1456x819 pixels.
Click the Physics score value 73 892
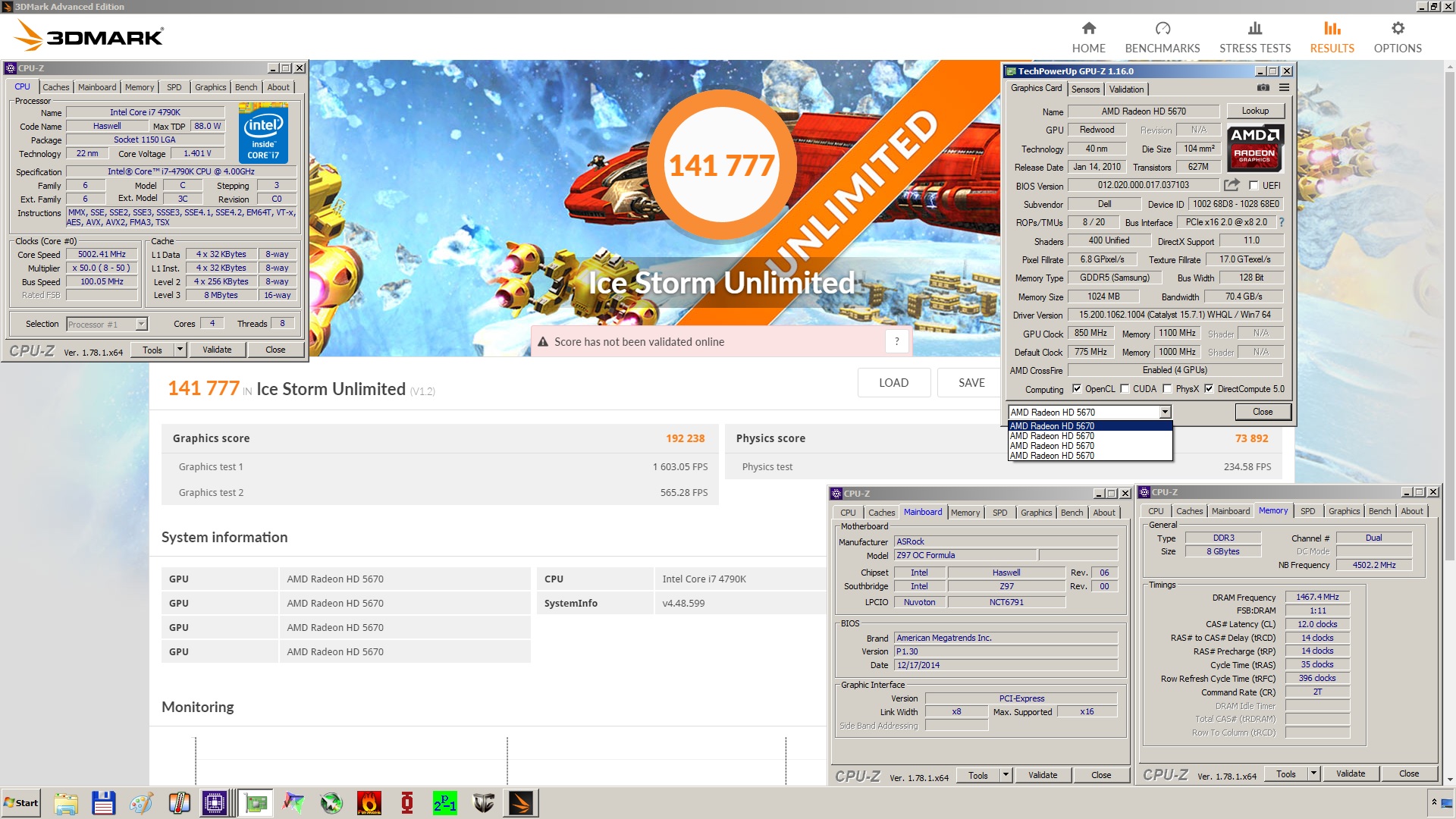[1251, 438]
